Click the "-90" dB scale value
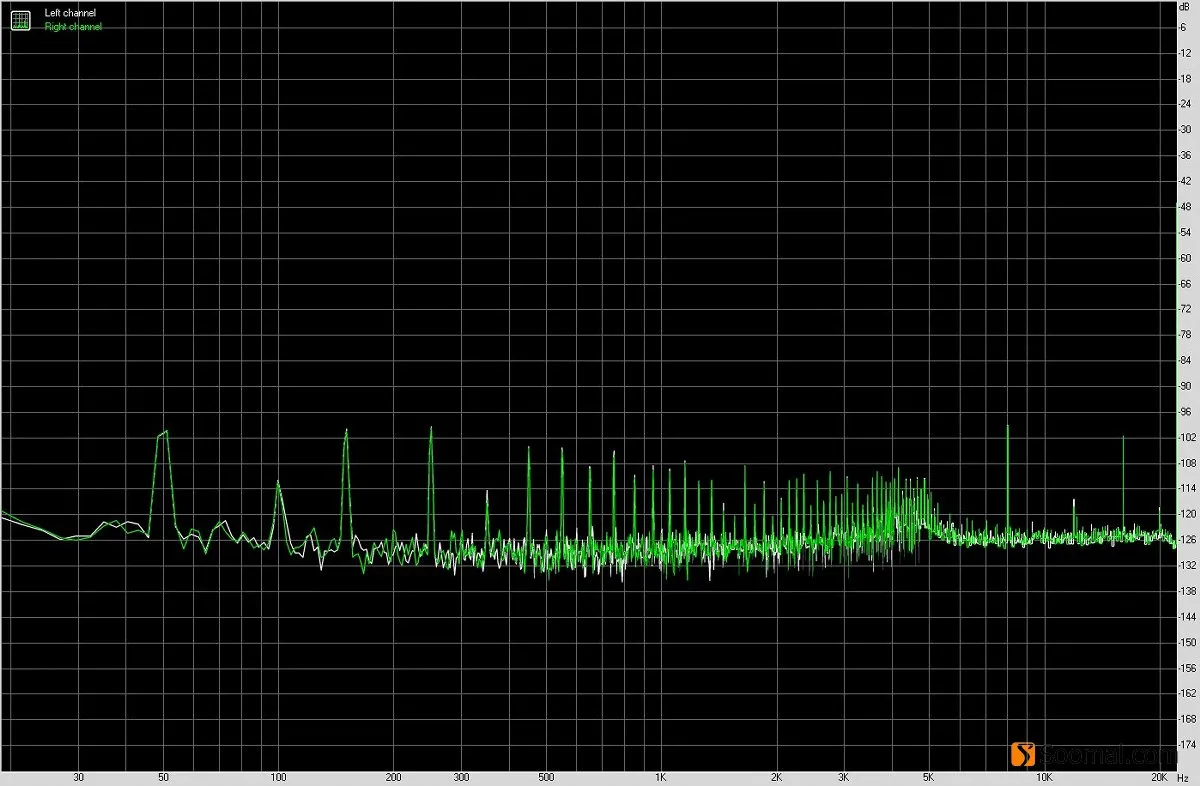This screenshot has width=1200, height=786. 1184,386
